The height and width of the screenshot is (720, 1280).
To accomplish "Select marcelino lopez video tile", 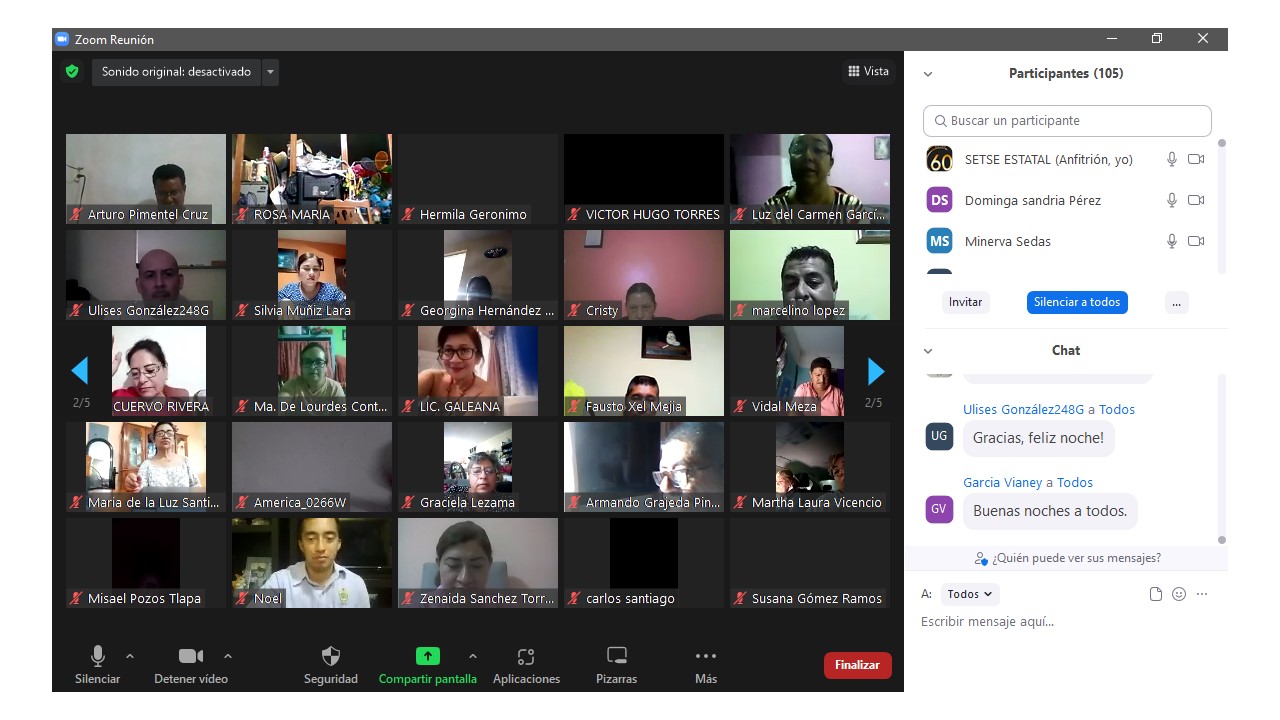I will tap(810, 275).
